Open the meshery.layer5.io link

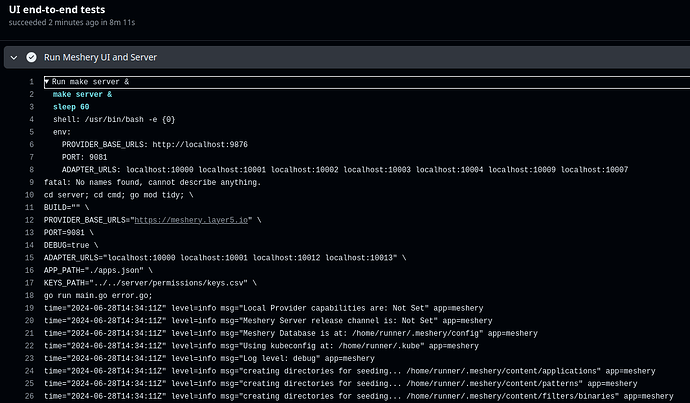[x=191, y=220]
